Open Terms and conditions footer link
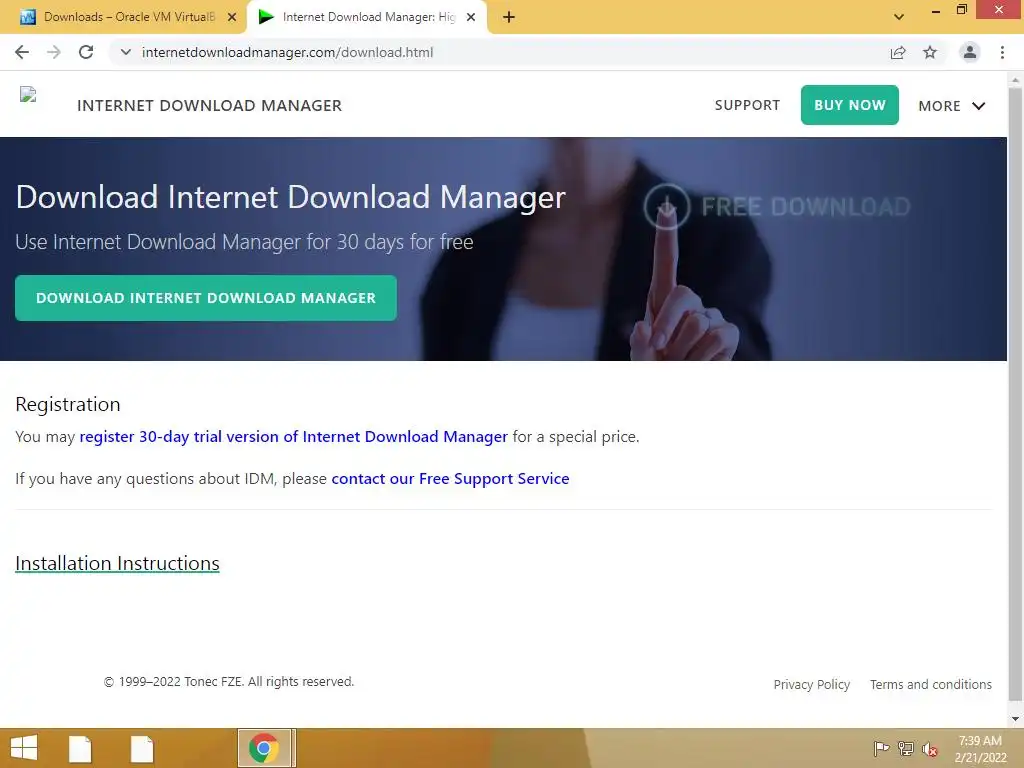This screenshot has height=768, width=1024. point(931,684)
